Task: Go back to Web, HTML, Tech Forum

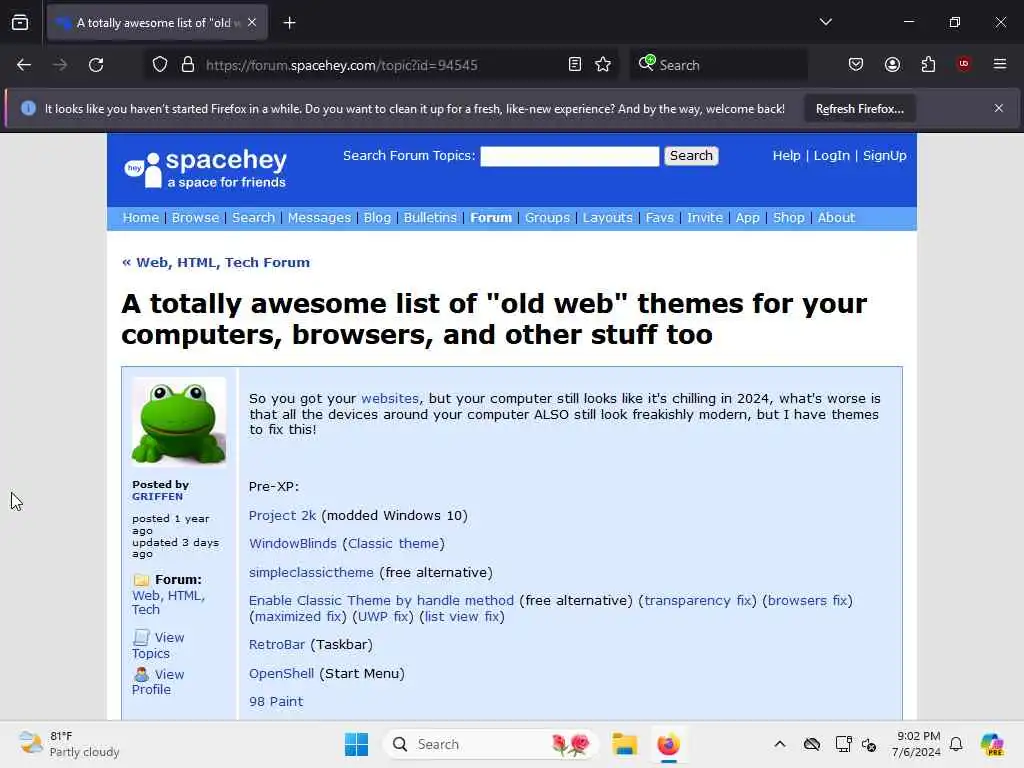Action: (x=216, y=263)
